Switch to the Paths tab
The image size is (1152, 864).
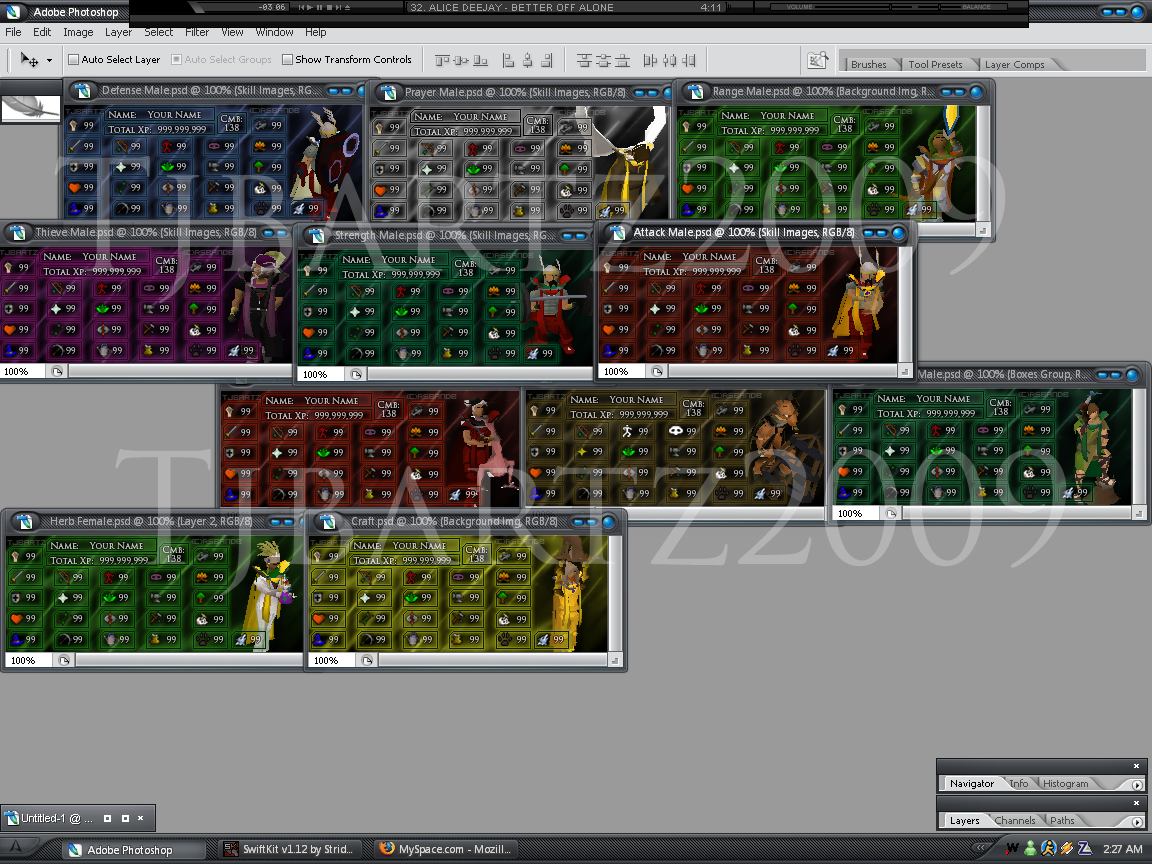[1062, 821]
